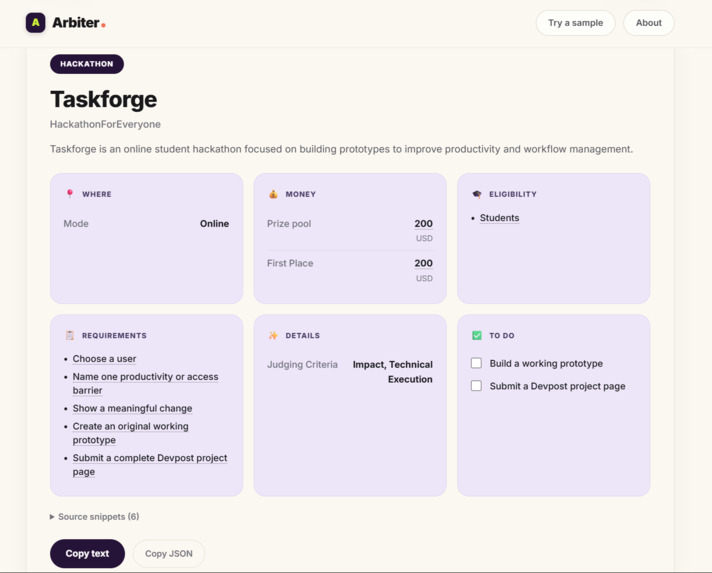
Task: Click the money bag icon beside MONEY
Action: (273, 194)
